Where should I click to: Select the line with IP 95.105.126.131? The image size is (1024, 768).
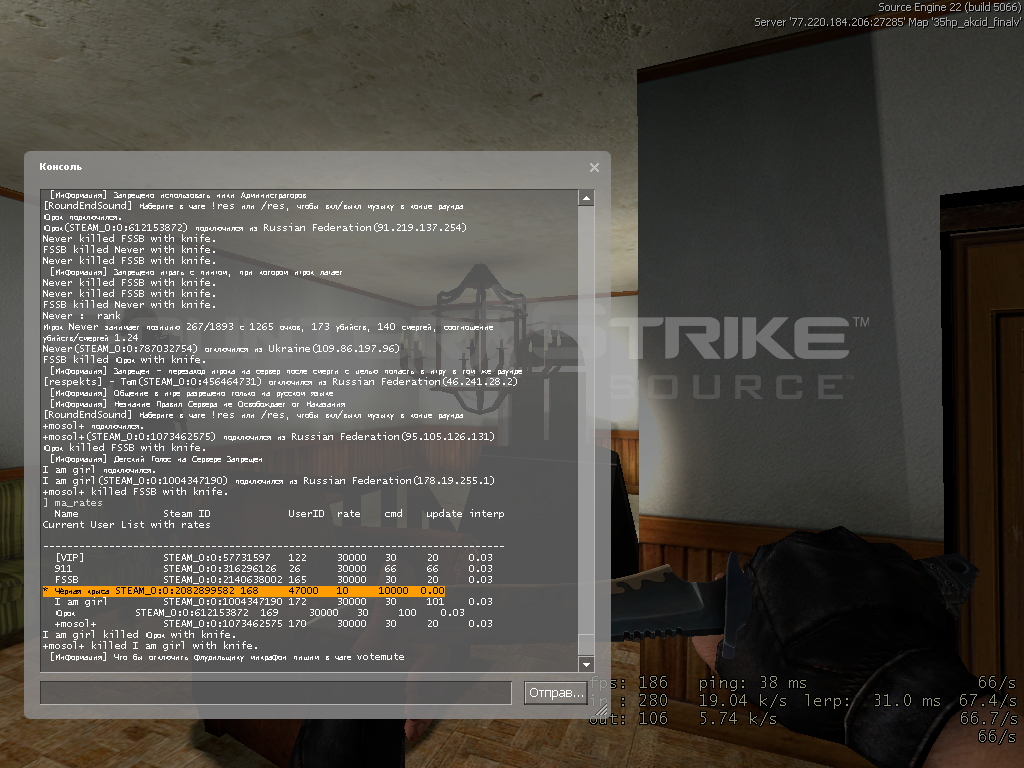[x=268, y=437]
